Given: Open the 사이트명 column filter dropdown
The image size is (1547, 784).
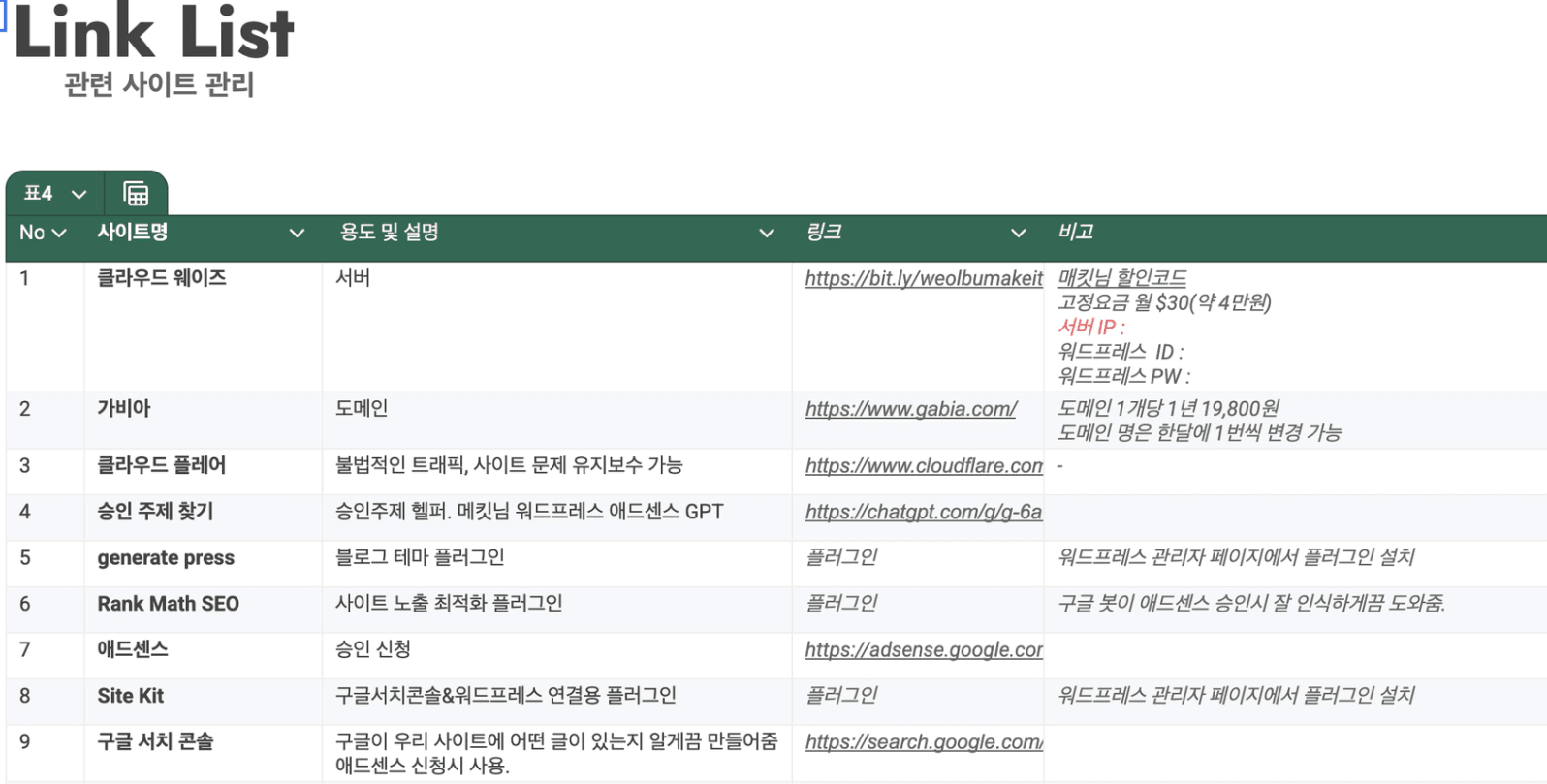Looking at the screenshot, I should (298, 233).
